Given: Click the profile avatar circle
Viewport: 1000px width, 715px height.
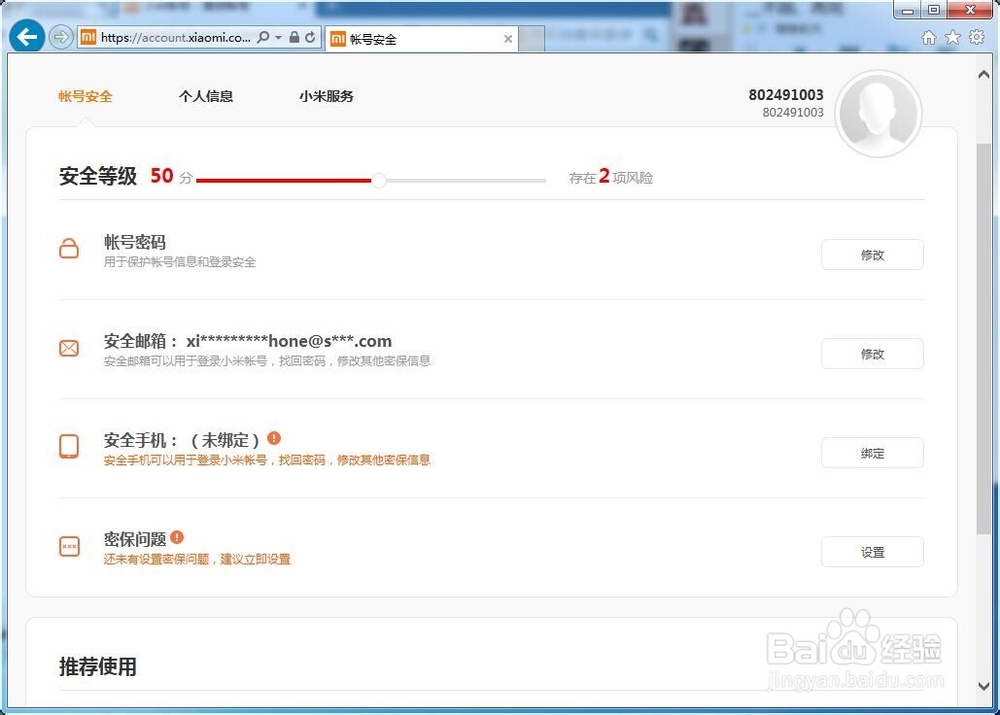Looking at the screenshot, I should (878, 113).
